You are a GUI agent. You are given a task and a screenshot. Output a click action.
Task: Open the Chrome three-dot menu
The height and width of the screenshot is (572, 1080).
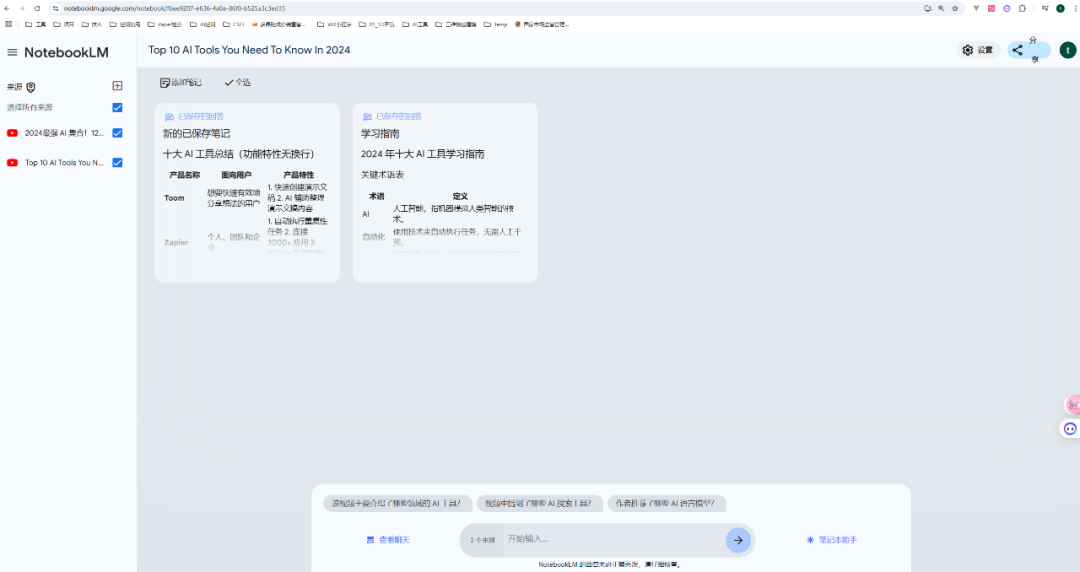coord(1074,8)
